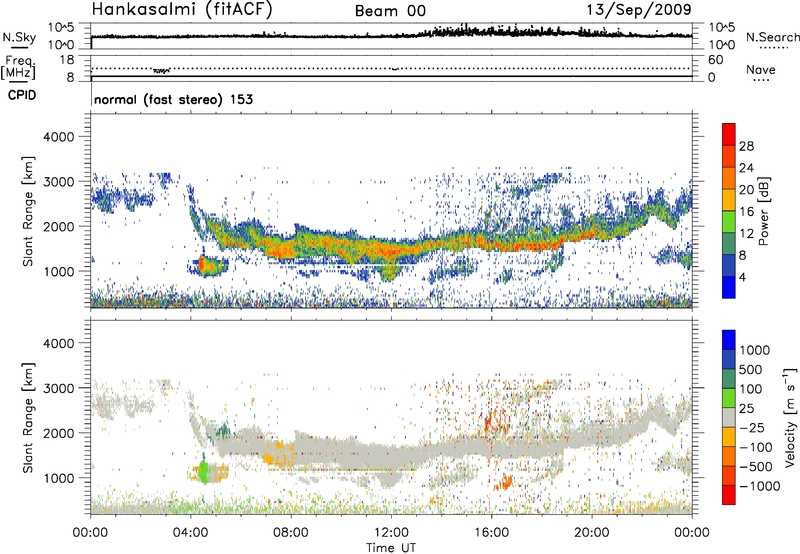The height and width of the screenshot is (554, 800).
Task: Click the "Time UT" axis title
Action: point(391,548)
